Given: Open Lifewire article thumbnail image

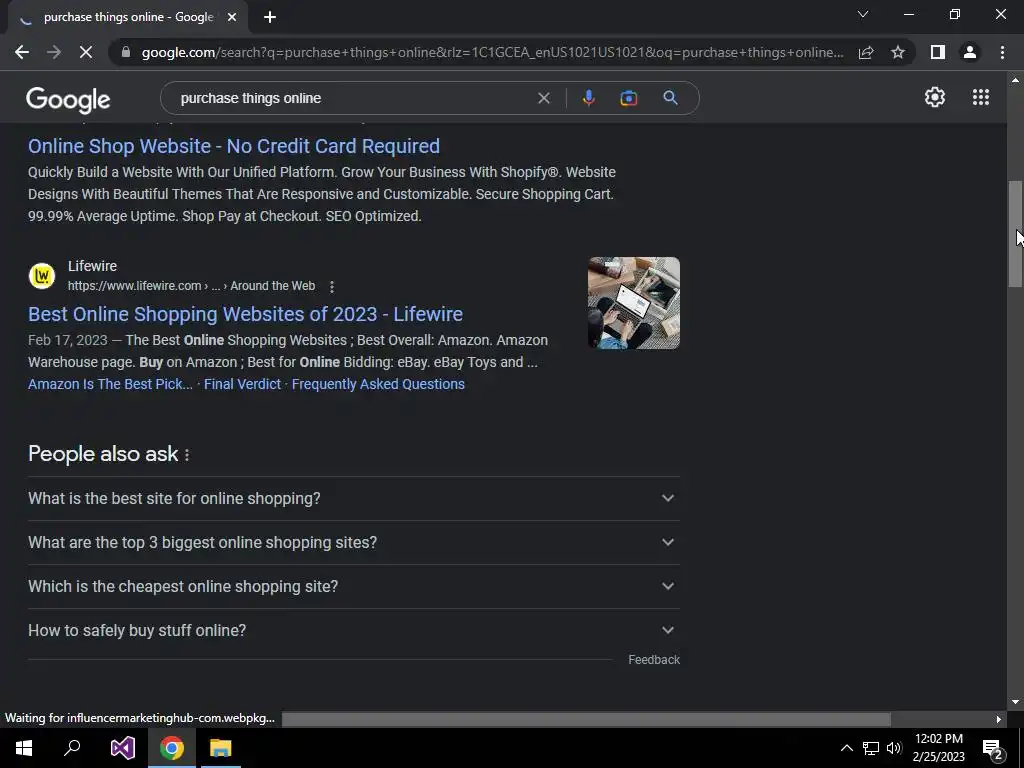Looking at the screenshot, I should pos(633,303).
